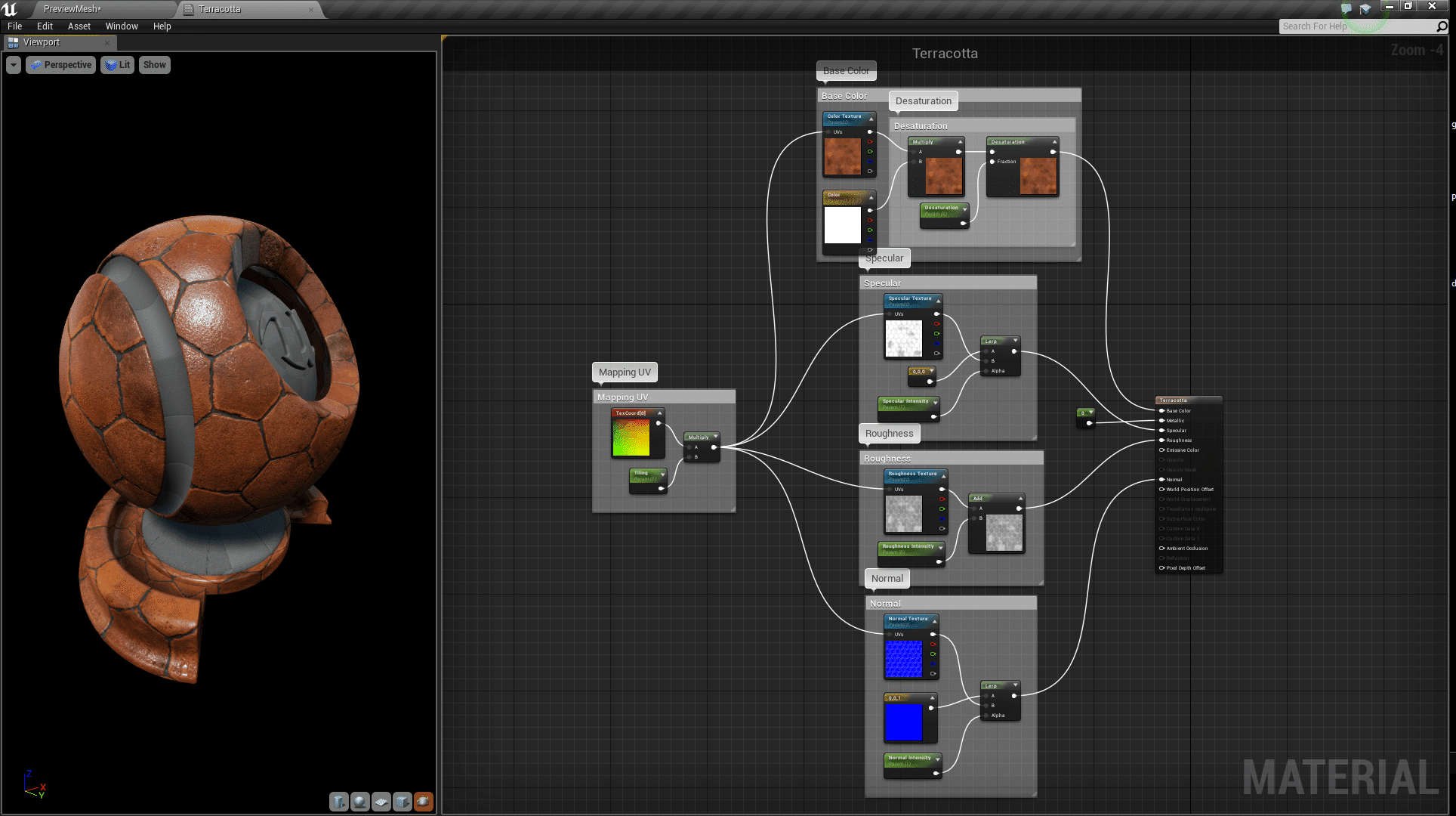Select the plane preview mesh shape
Screen dimensions: 1456x816
(x=381, y=802)
